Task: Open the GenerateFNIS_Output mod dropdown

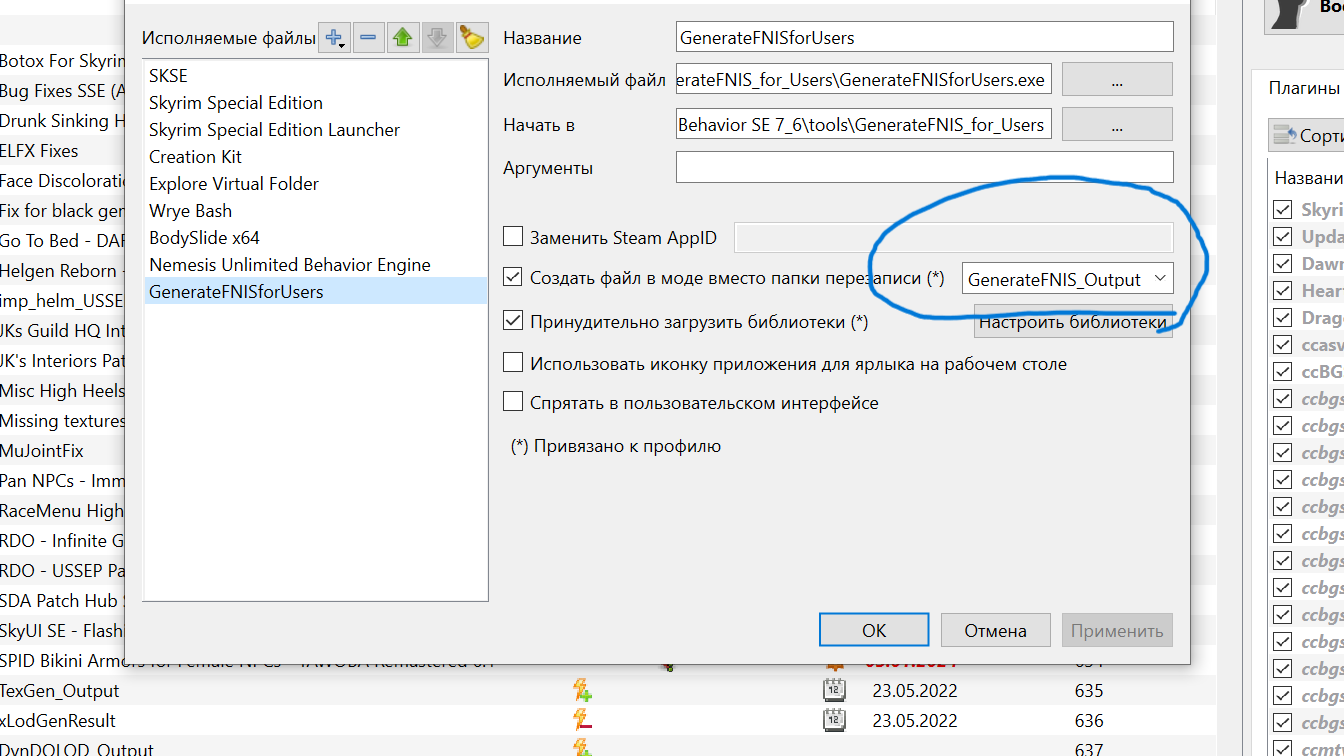Action: click(x=1066, y=279)
